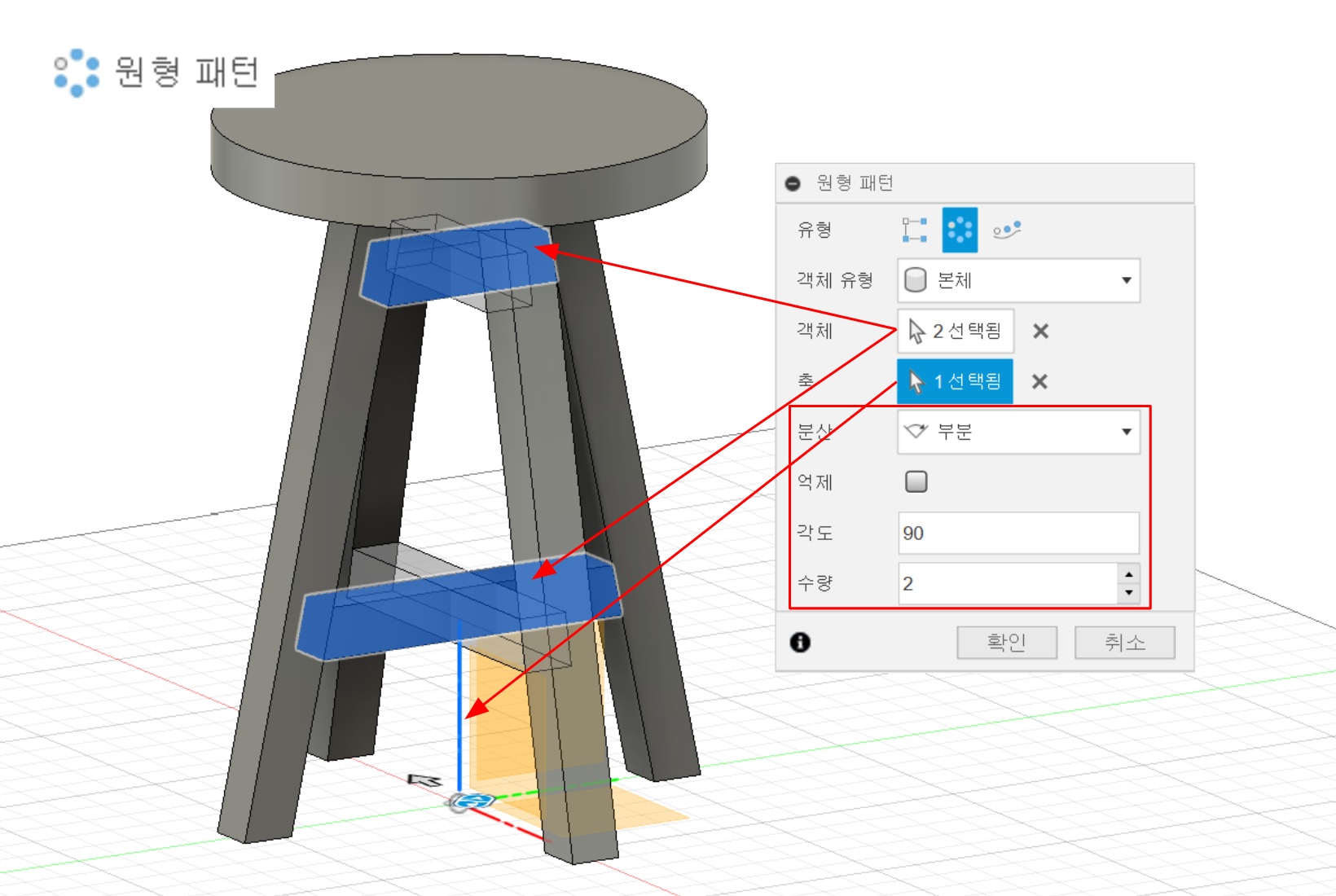Cancel with the 취소 button
The width and height of the screenshot is (1336, 896).
(x=1125, y=643)
